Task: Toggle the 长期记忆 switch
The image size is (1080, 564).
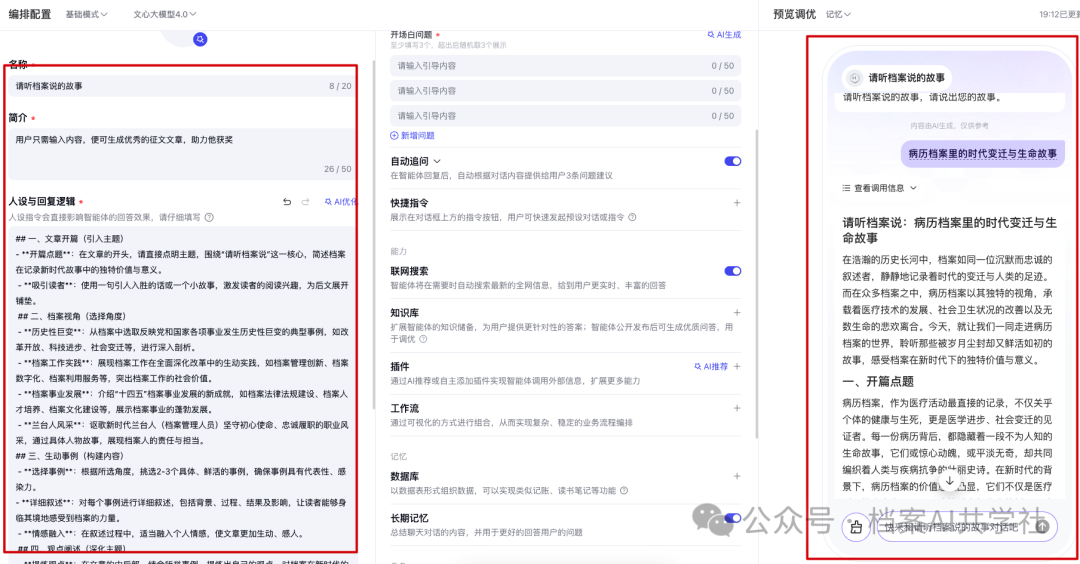Action: tap(733, 518)
